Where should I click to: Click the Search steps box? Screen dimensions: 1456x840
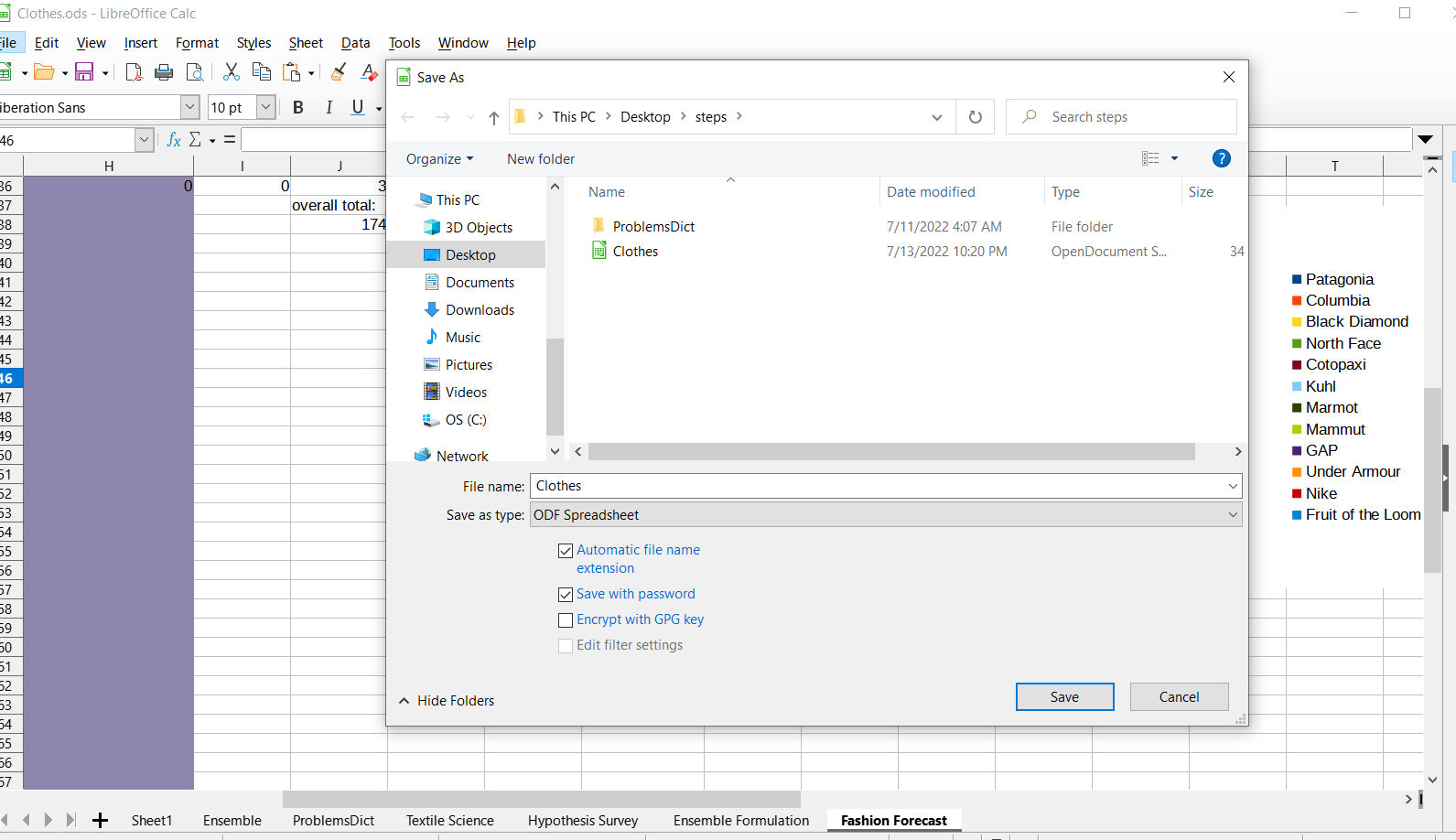coord(1121,117)
